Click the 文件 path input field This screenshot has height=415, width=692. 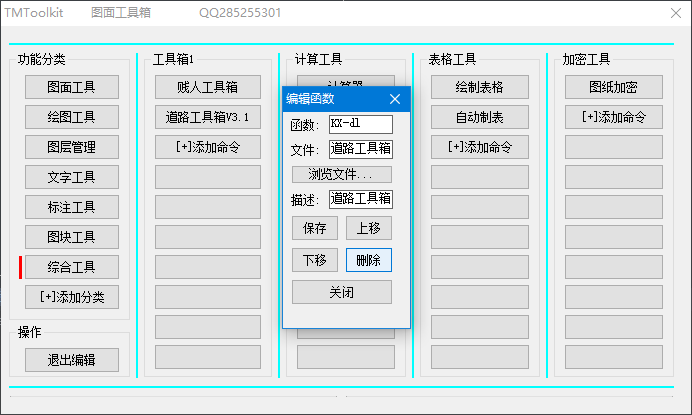(360, 149)
